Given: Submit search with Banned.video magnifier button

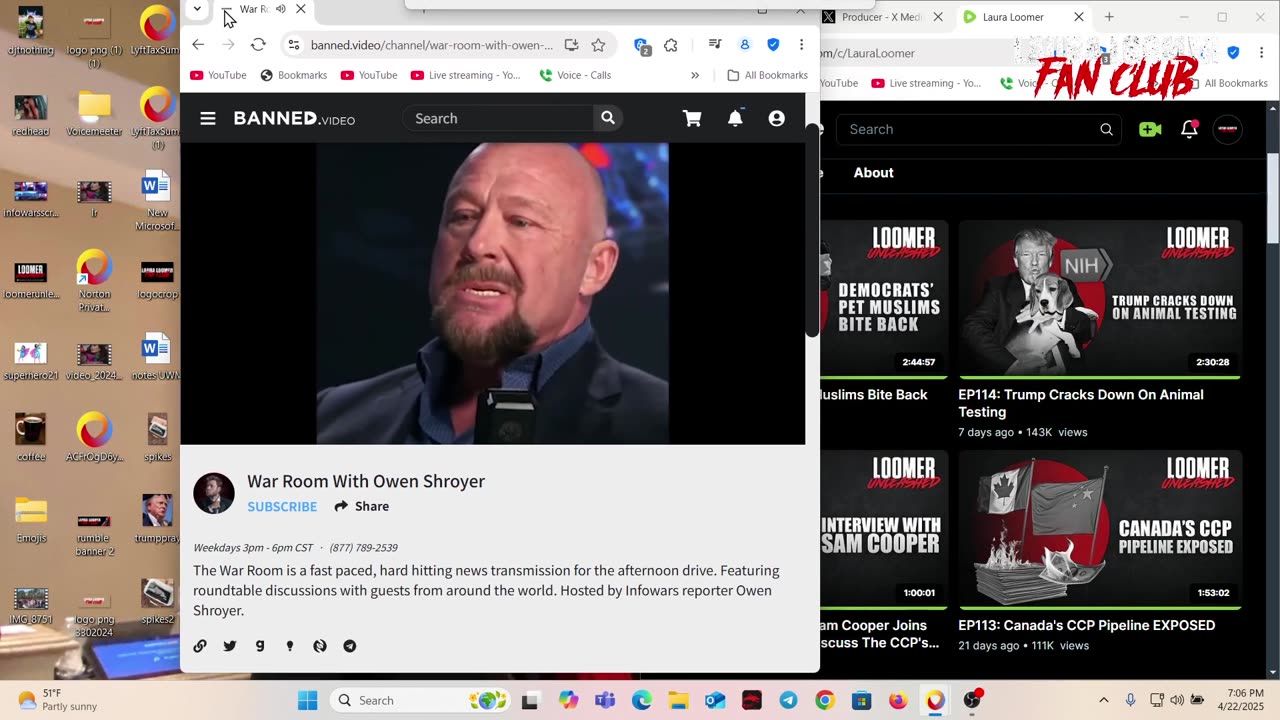Looking at the screenshot, I should (x=607, y=118).
